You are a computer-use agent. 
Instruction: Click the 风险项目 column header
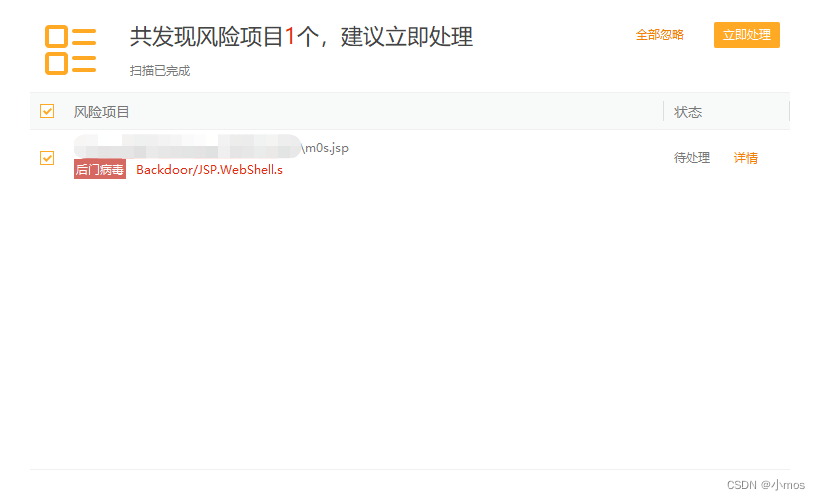[x=101, y=112]
